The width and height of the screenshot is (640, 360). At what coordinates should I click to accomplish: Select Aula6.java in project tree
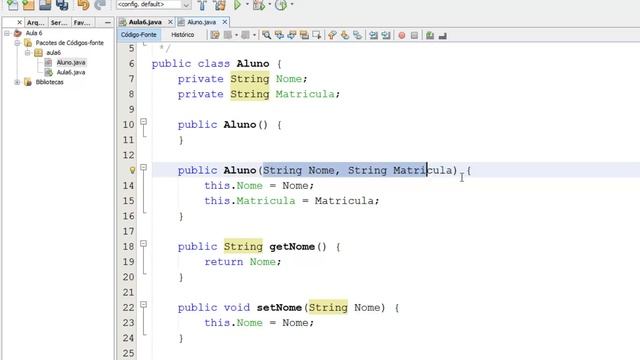71,72
